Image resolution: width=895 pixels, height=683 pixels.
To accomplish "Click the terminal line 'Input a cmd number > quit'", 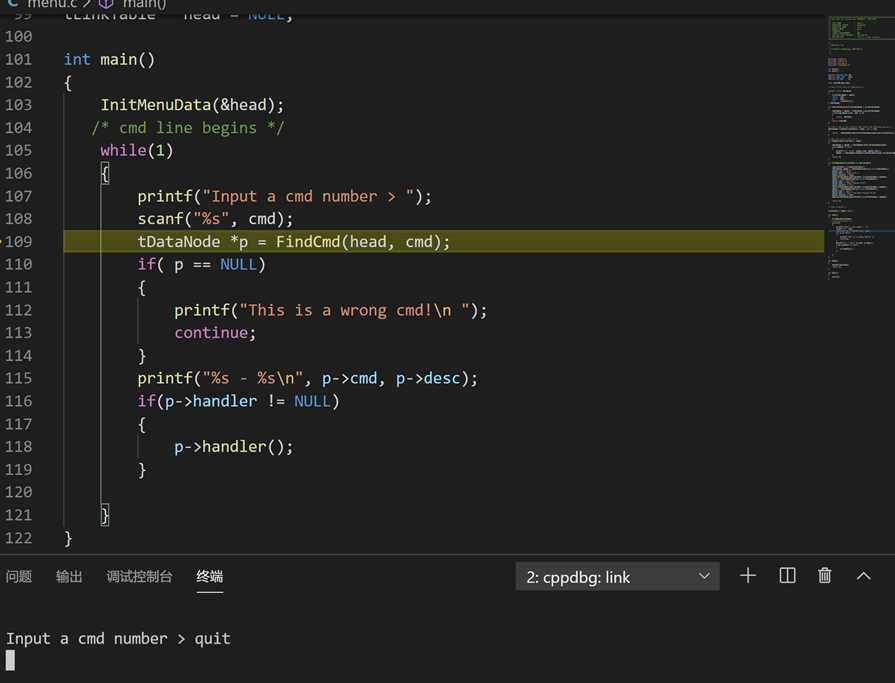I will pos(118,638).
